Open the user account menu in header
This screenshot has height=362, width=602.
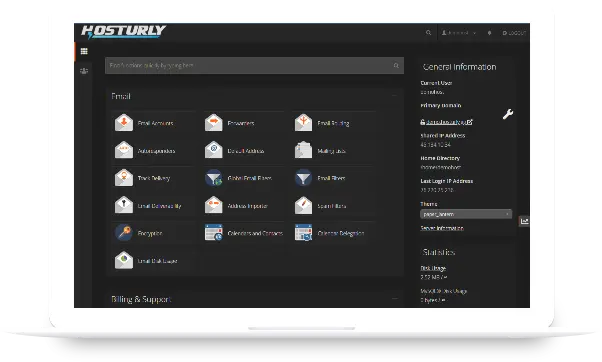pos(459,33)
